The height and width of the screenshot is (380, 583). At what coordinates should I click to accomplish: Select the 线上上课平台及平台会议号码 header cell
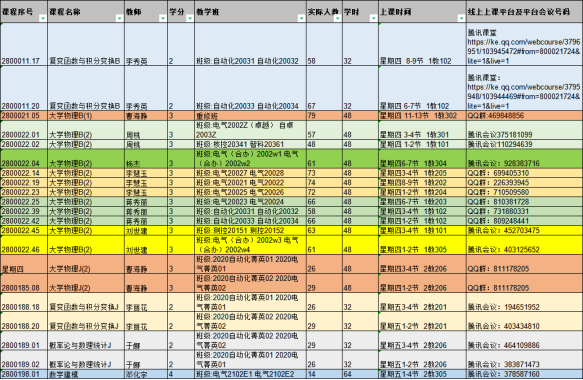coord(524,12)
